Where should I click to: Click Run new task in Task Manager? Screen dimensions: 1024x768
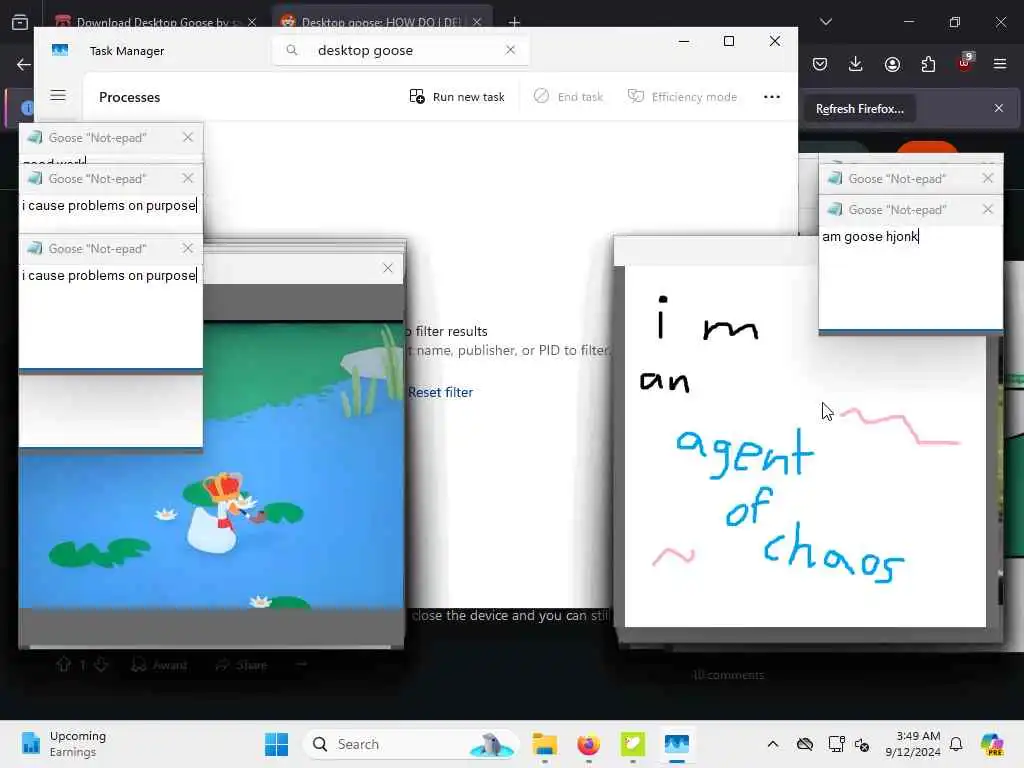457,97
